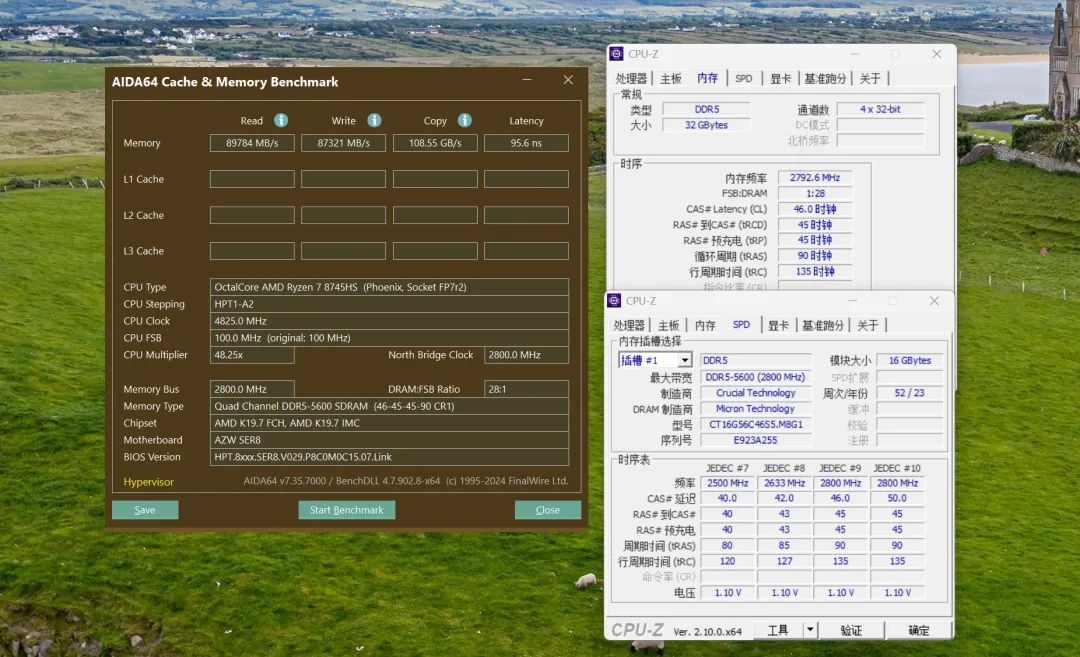Click the info icon next to Read
The height and width of the screenshot is (657, 1080).
281,120
